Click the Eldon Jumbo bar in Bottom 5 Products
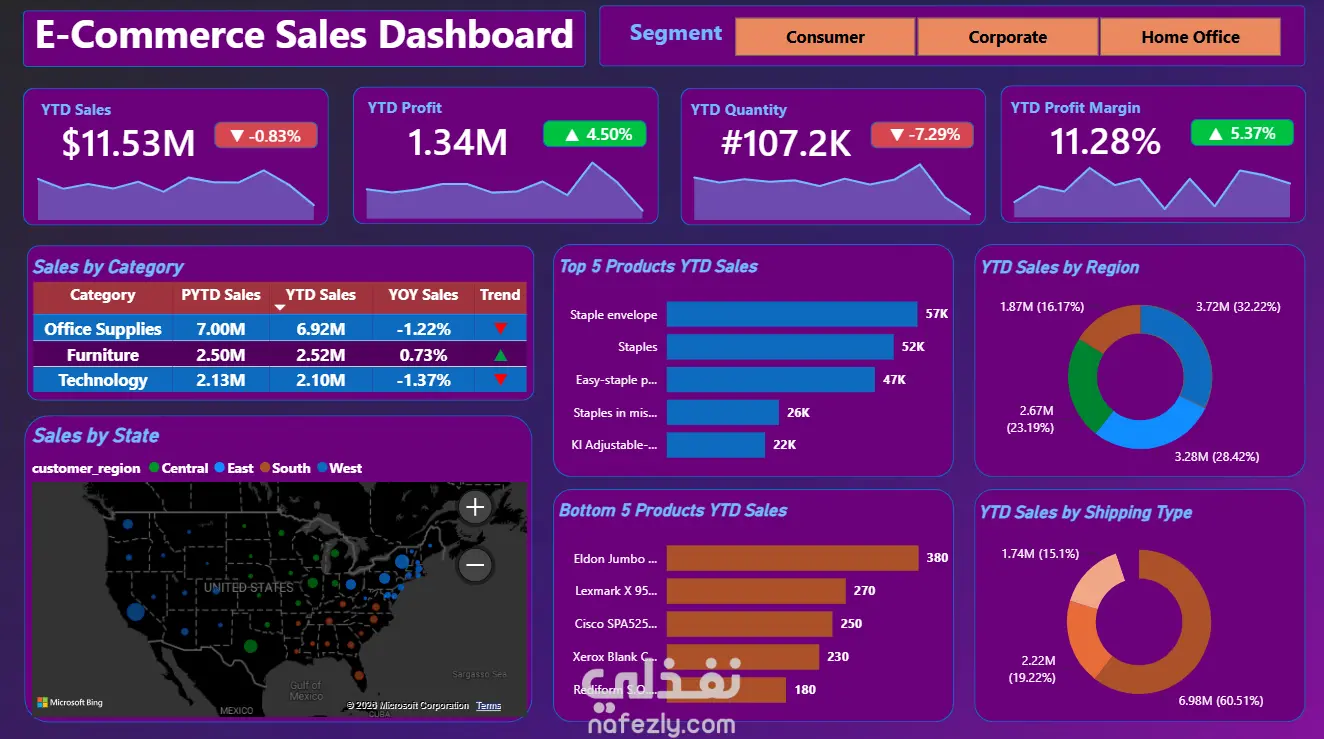The width and height of the screenshot is (1324, 739). click(x=792, y=558)
